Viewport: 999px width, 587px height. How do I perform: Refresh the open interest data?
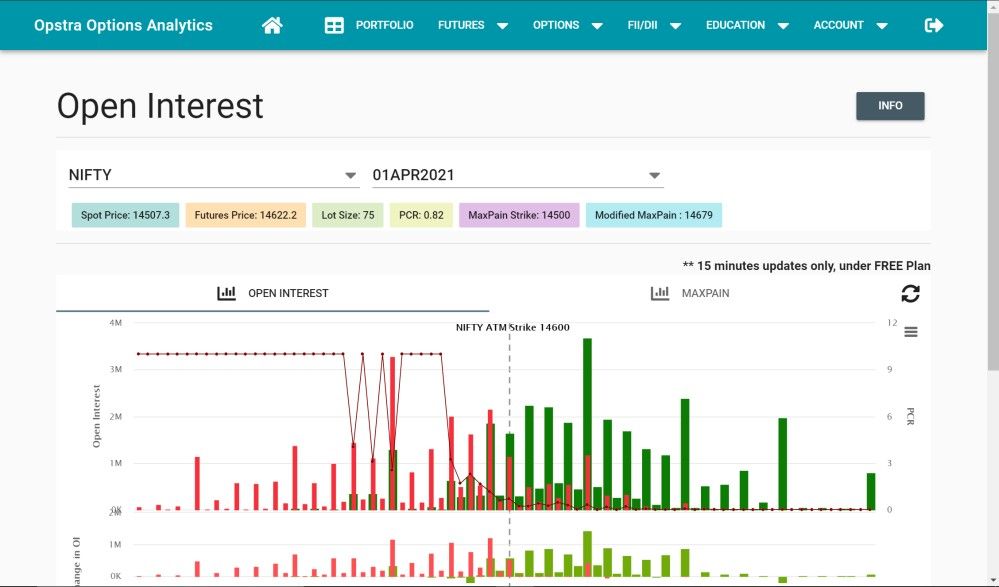[x=910, y=293]
